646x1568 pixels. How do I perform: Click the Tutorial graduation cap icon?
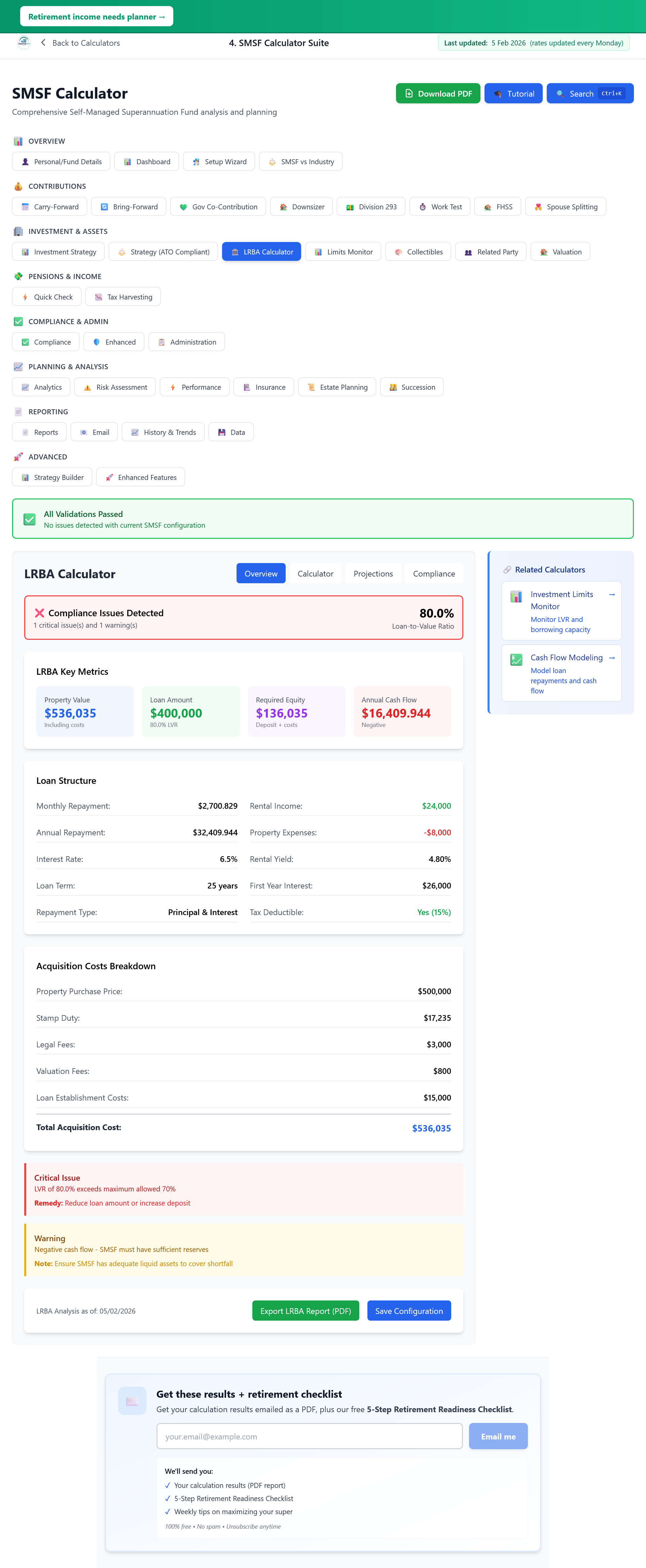coord(498,94)
